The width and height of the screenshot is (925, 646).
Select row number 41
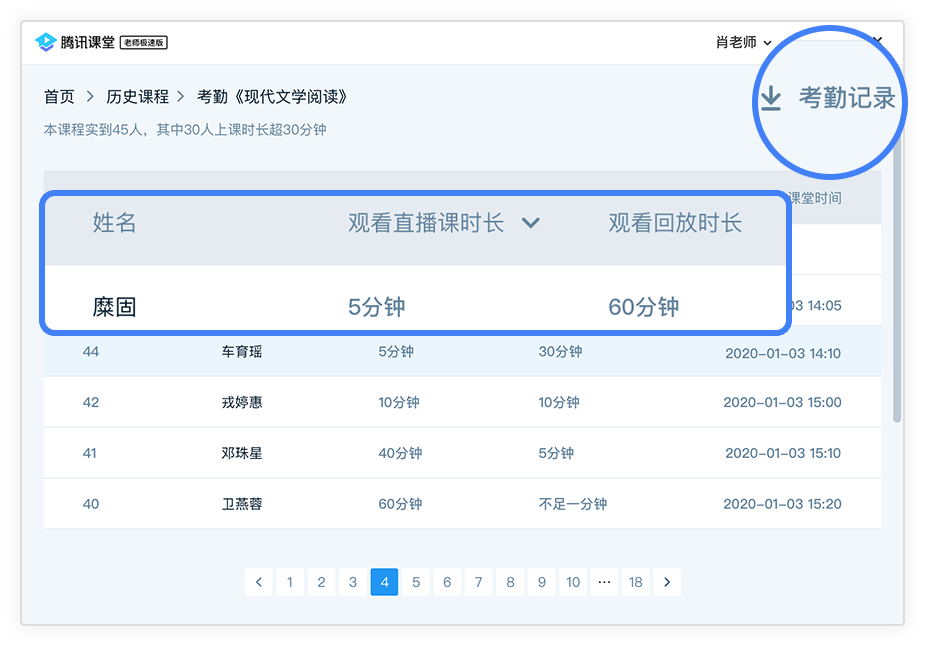(x=90, y=453)
